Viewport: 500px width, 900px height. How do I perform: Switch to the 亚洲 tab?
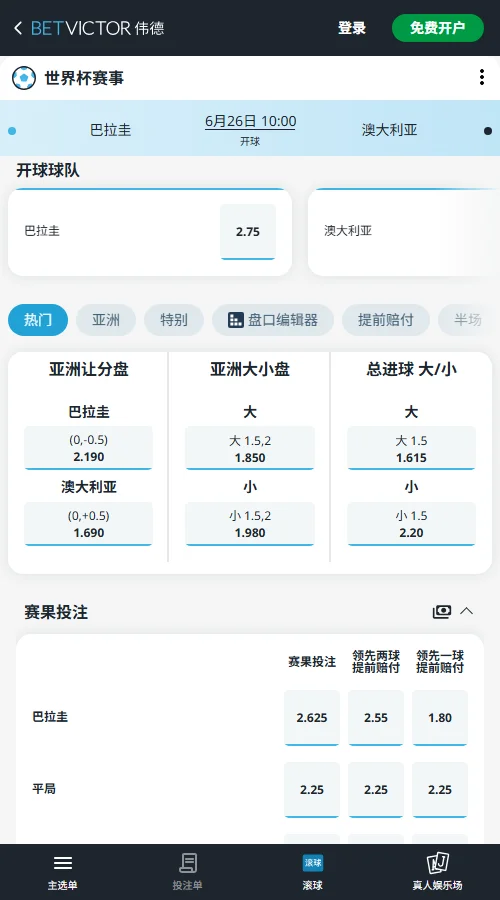(106, 320)
